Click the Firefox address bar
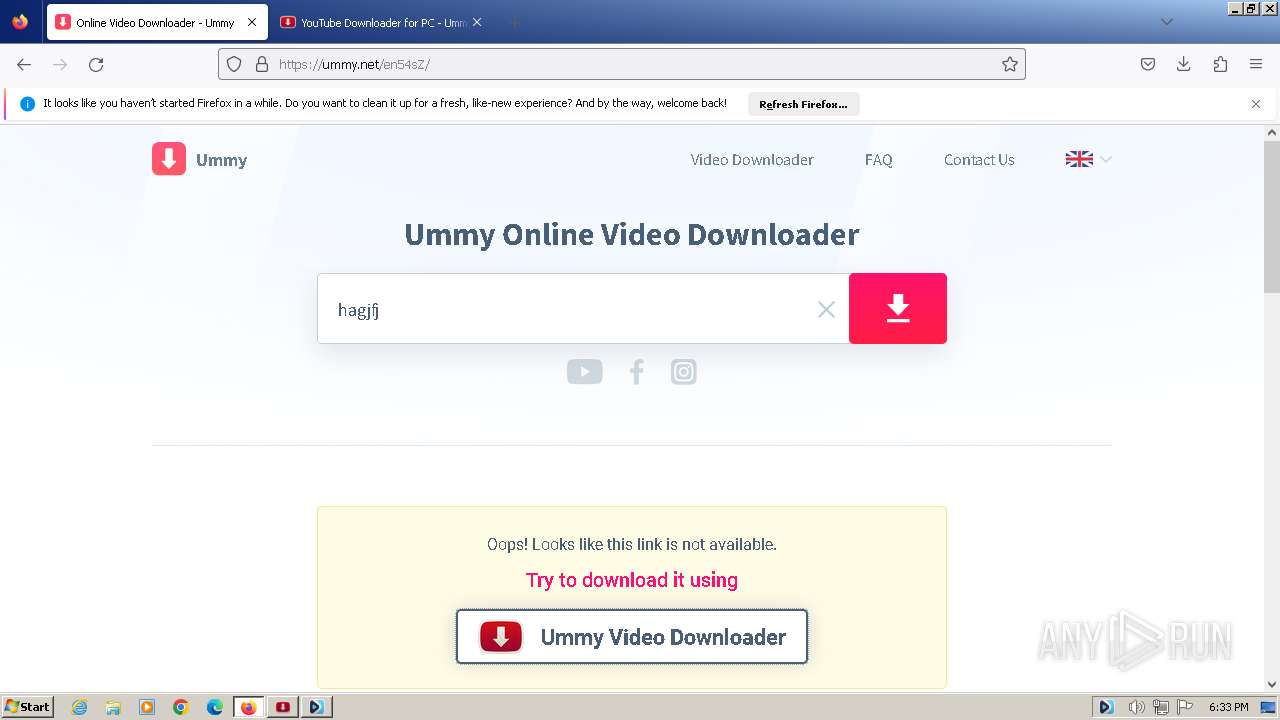This screenshot has width=1280, height=720. point(620,64)
